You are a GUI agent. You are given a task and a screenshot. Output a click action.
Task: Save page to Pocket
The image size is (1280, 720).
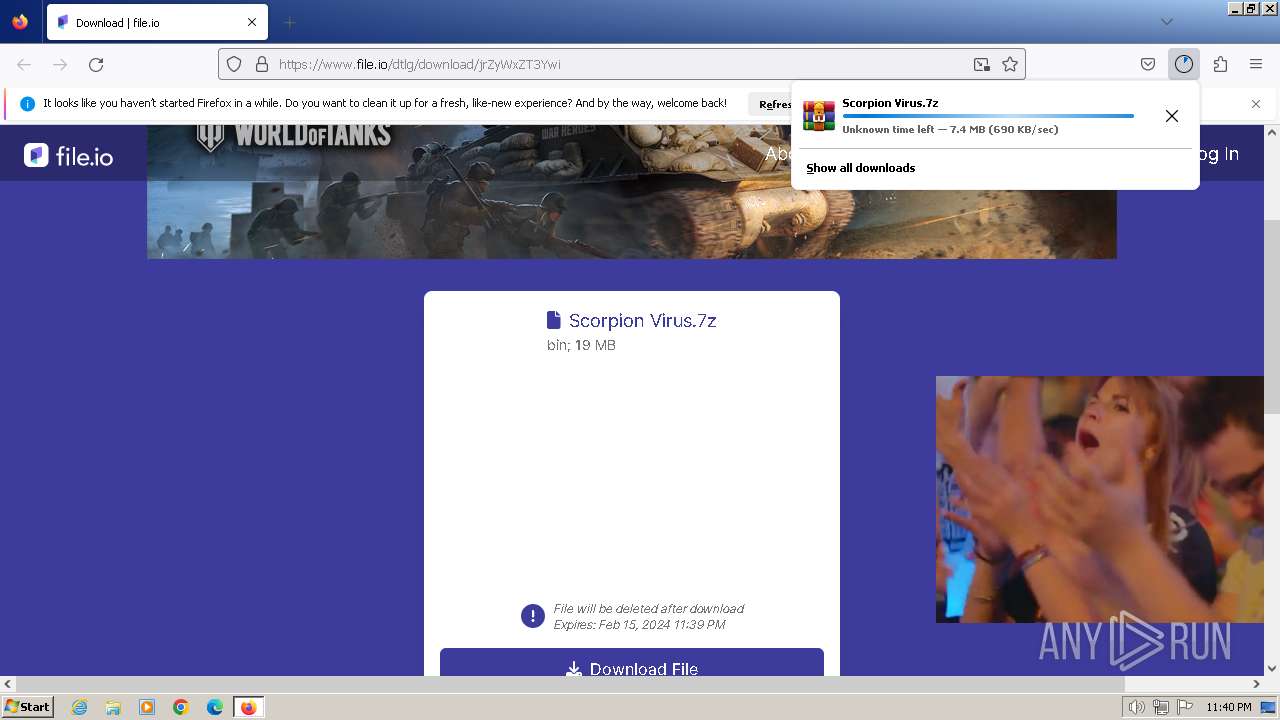tap(1148, 64)
